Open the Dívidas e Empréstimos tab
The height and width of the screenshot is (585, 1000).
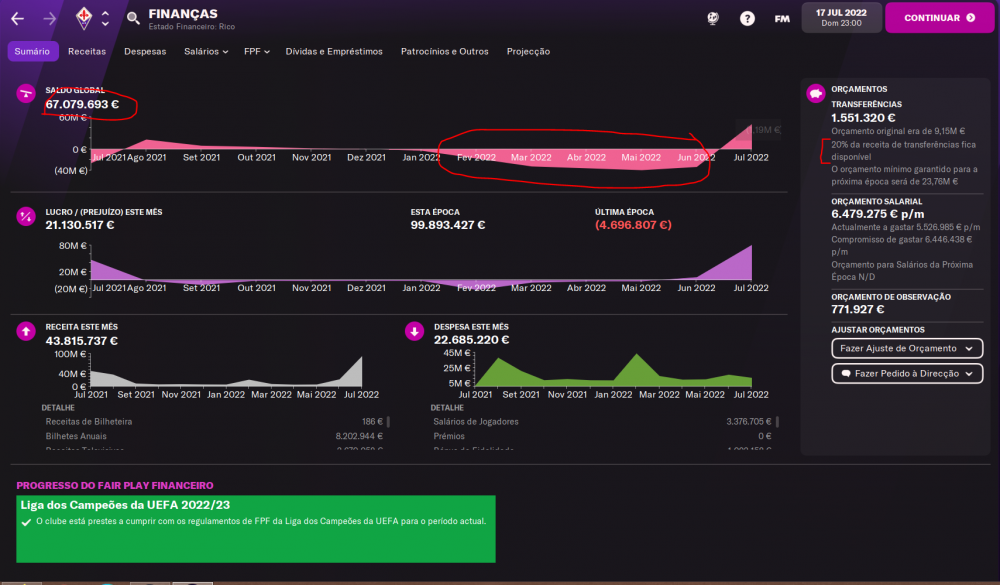click(334, 52)
